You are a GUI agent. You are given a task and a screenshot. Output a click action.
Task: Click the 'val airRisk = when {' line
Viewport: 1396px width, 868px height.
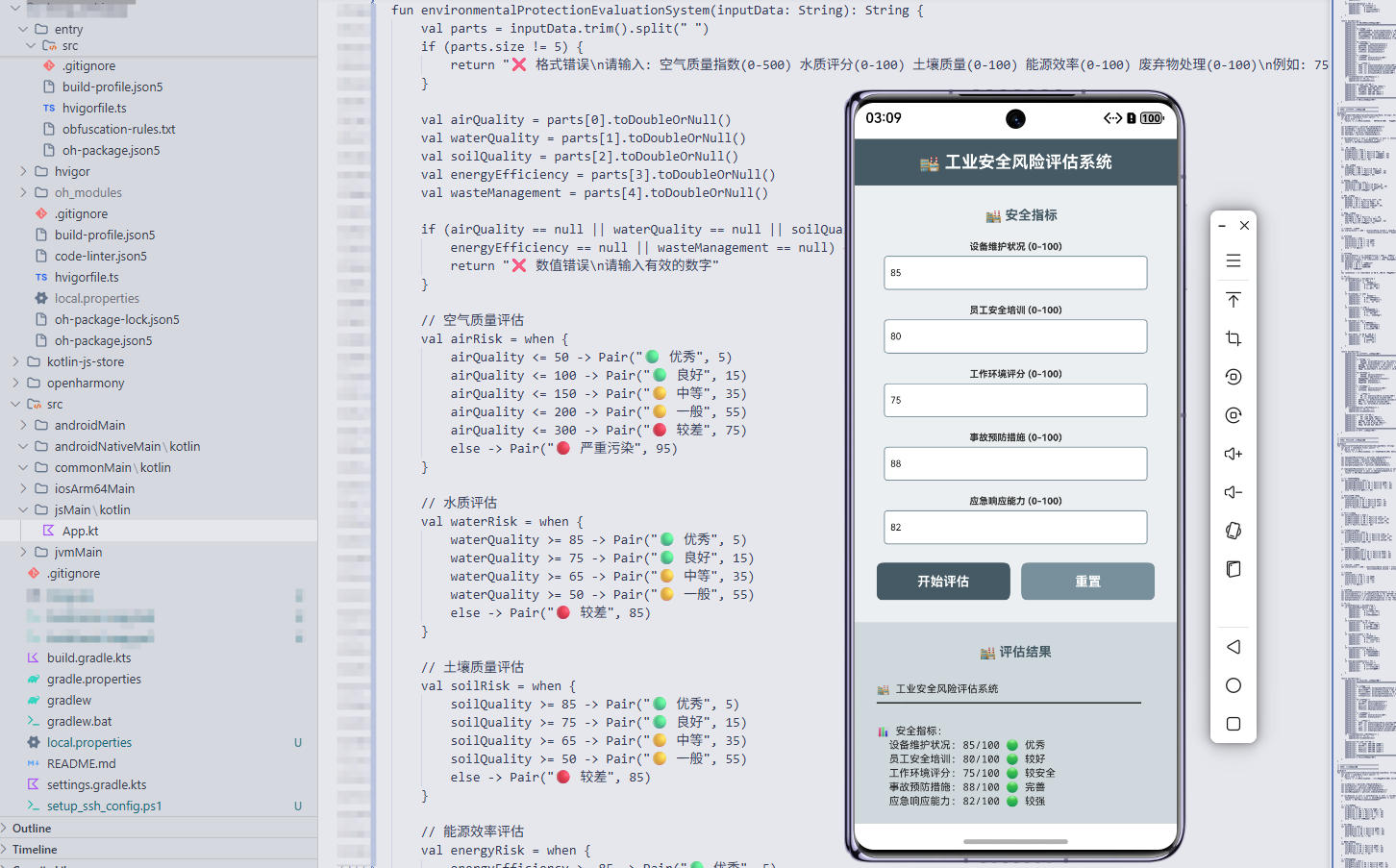(494, 338)
